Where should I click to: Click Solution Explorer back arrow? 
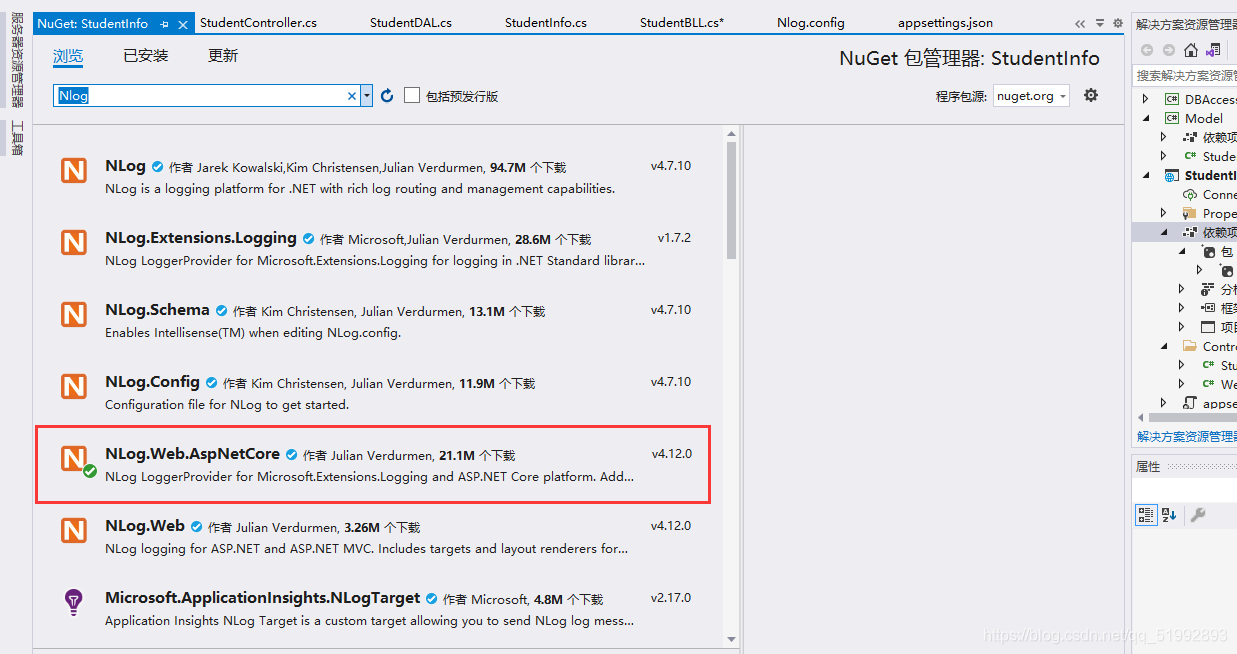click(x=1146, y=50)
